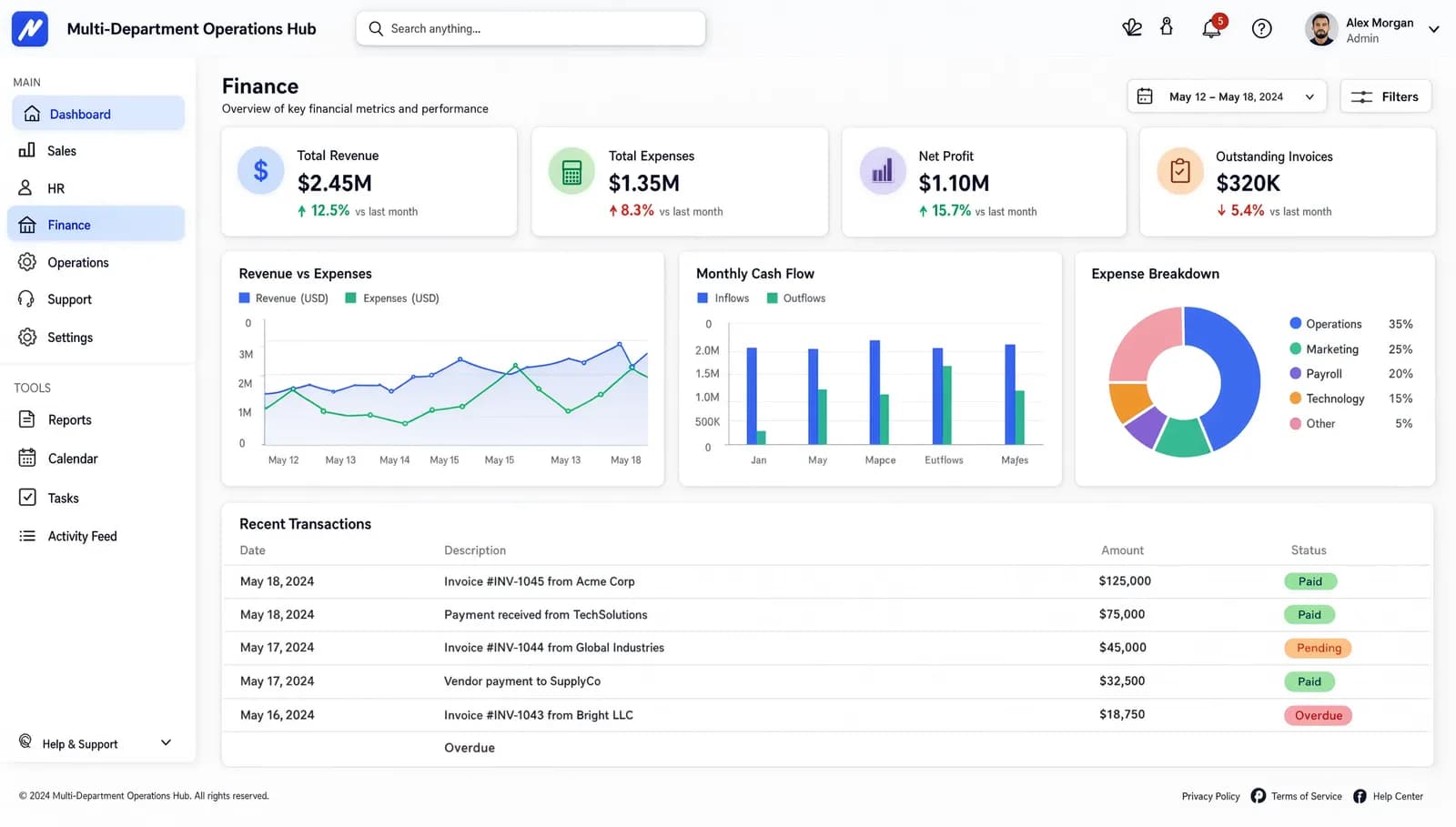The height and width of the screenshot is (827, 1456).
Task: Click 'Invoice #INV-1045 from Acme Corp'
Action: [x=540, y=581]
